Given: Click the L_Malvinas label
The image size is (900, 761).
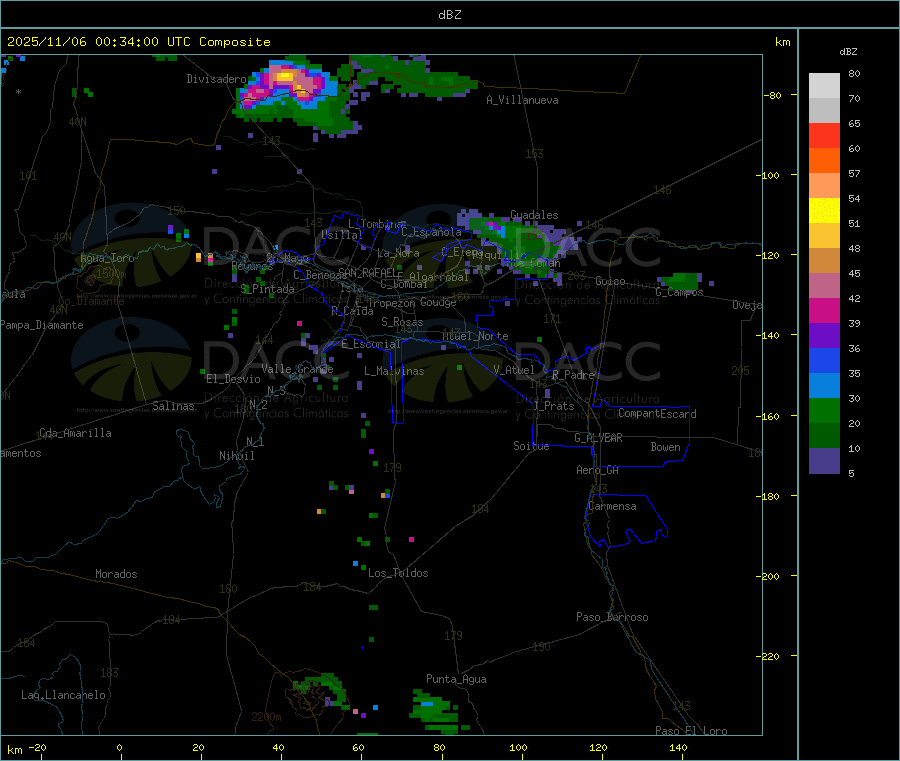Looking at the screenshot, I should (x=394, y=371).
